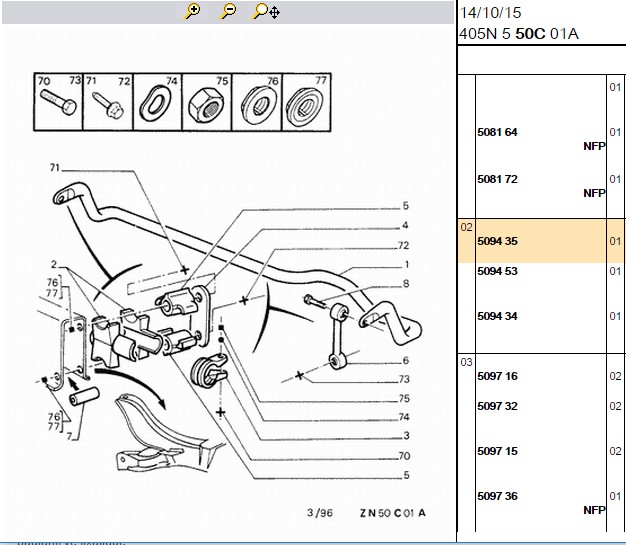The height and width of the screenshot is (545, 626).
Task: Select washer thumbnail 77
Action: [306, 102]
